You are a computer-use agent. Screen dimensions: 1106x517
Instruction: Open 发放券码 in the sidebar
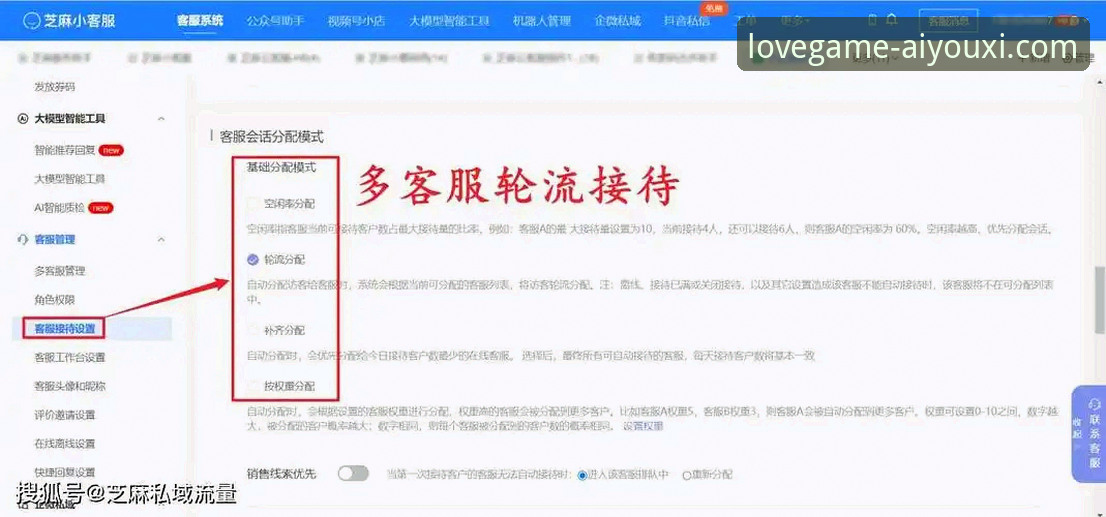(x=54, y=87)
